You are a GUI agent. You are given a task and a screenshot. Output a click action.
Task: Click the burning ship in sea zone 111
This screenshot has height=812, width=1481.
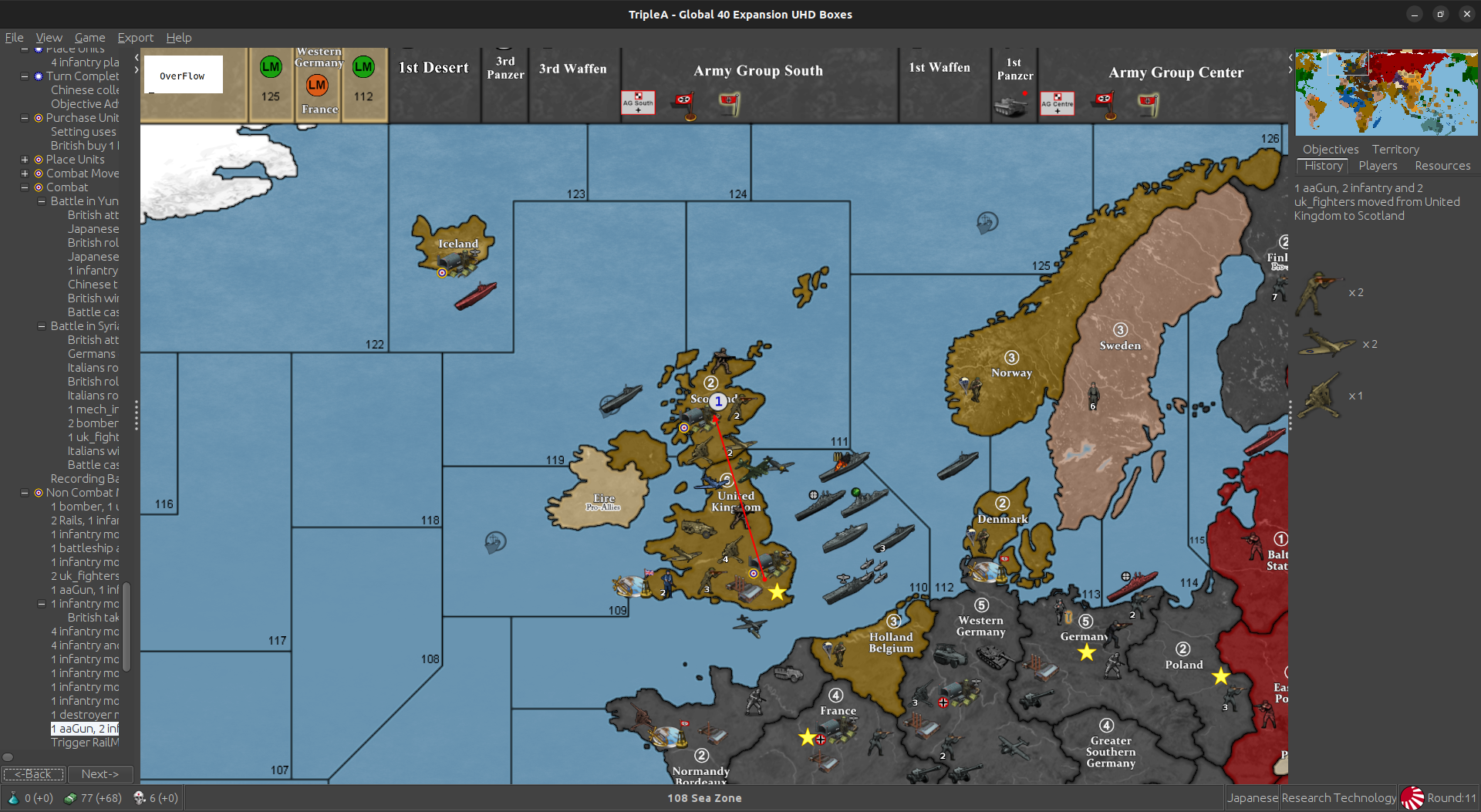coord(843,466)
